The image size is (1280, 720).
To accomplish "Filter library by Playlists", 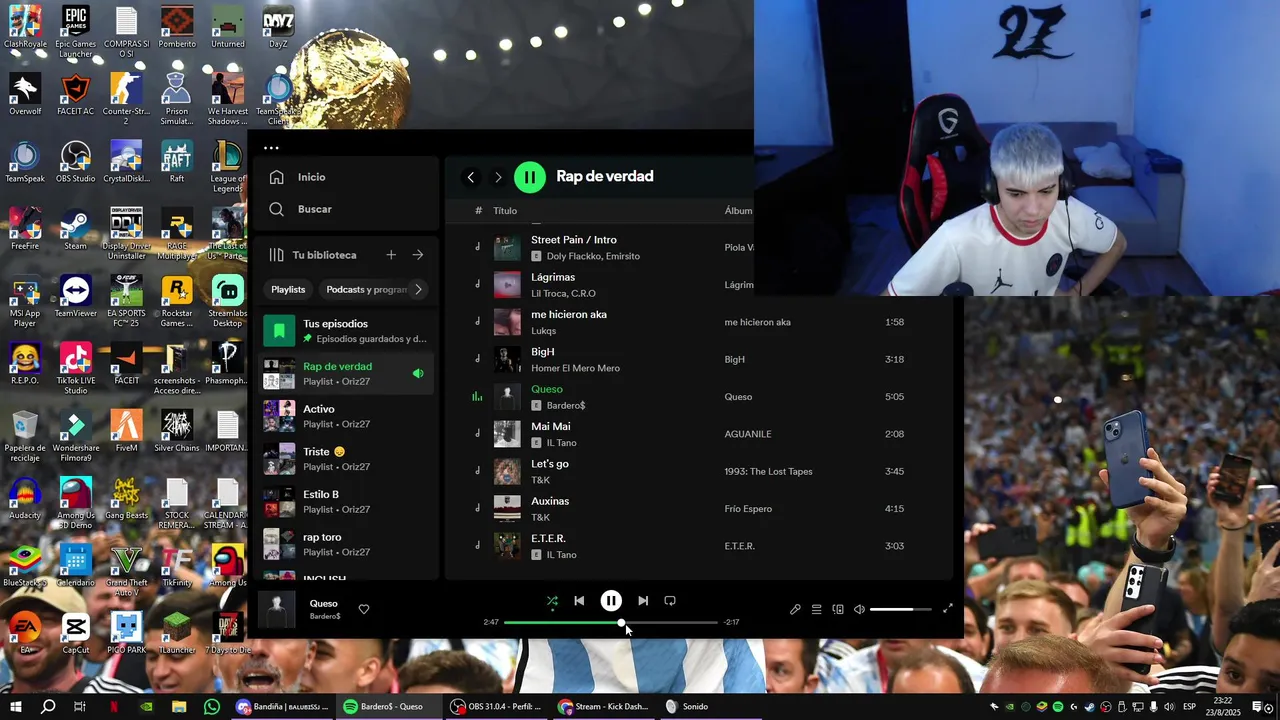I will 288,289.
